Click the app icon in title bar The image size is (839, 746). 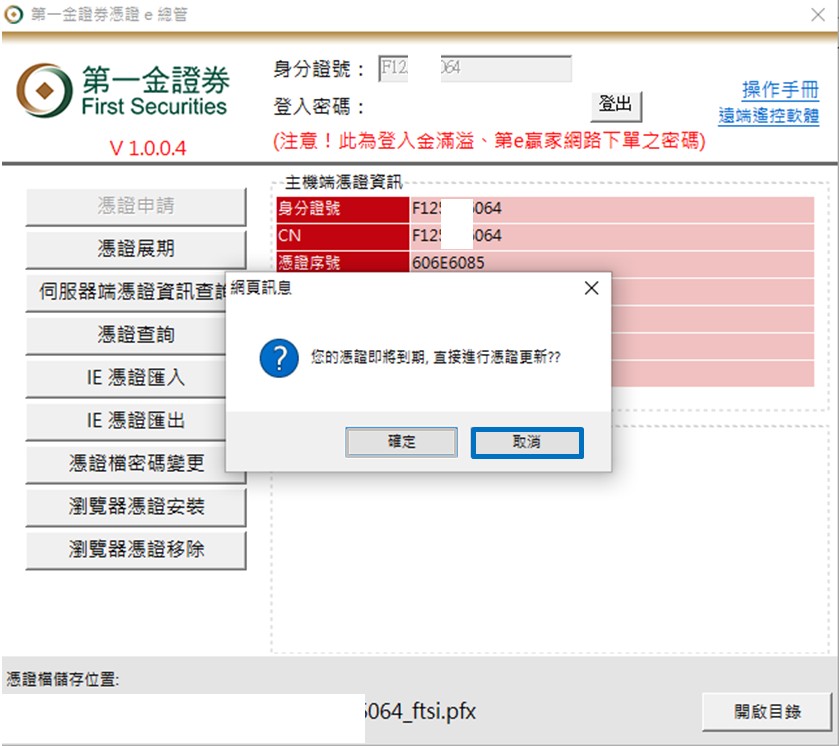point(13,15)
